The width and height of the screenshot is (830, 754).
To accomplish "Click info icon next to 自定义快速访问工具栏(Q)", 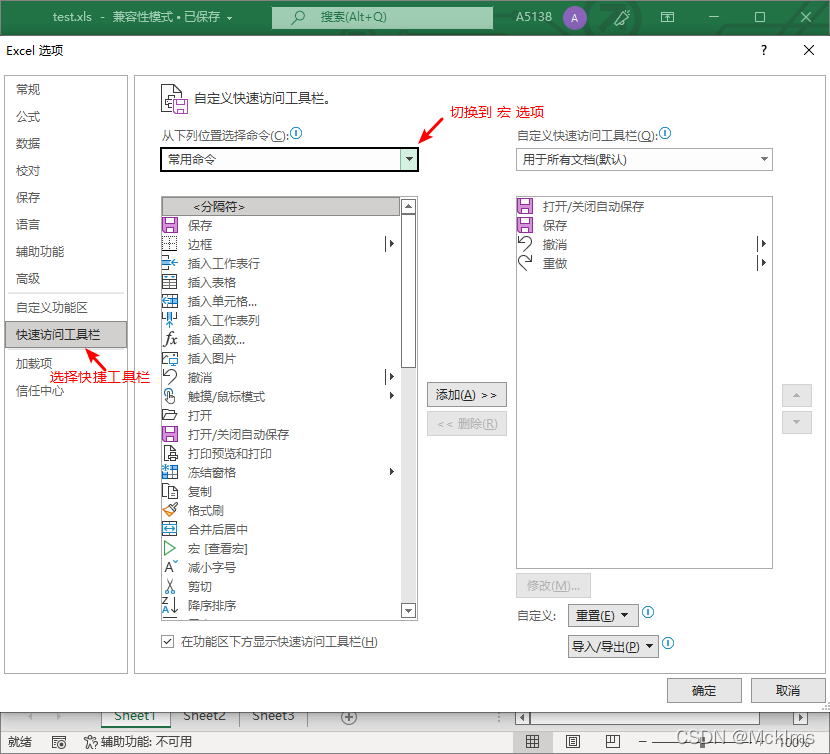I will tap(665, 133).
